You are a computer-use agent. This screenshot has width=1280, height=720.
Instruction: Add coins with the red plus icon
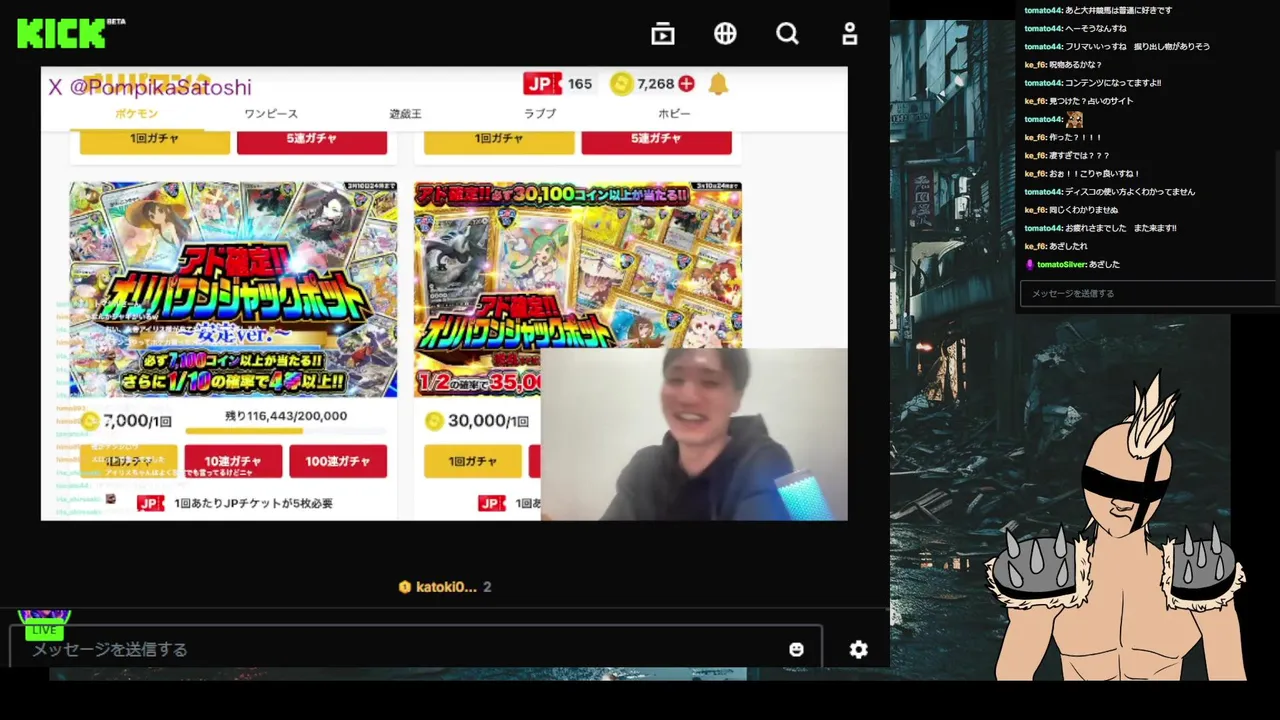click(x=686, y=84)
